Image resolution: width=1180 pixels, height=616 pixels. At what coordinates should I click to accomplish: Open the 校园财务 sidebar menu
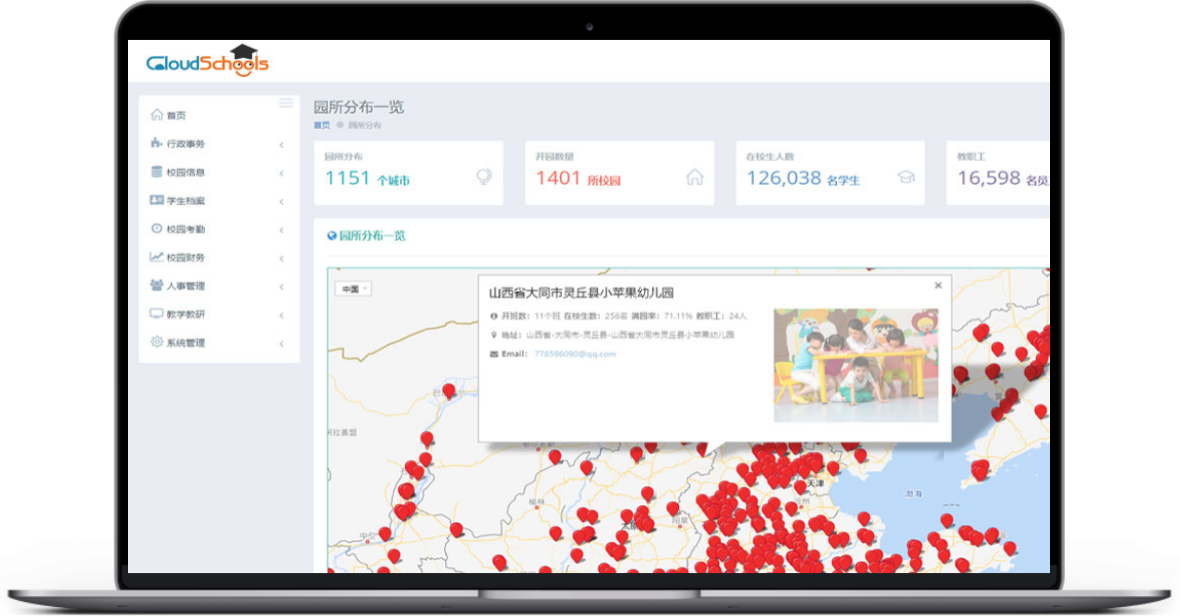coord(218,257)
